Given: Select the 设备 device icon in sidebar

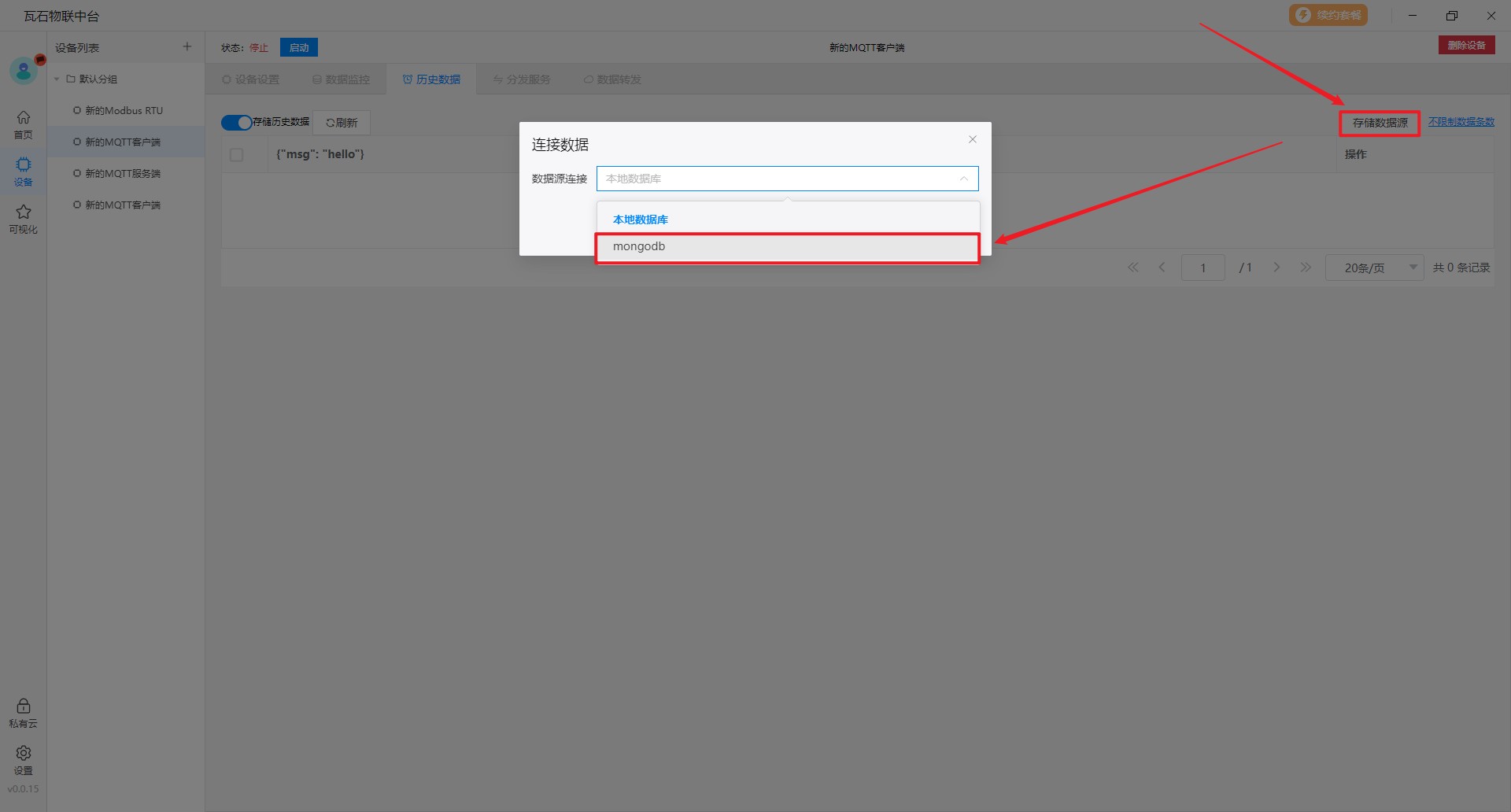Looking at the screenshot, I should [x=24, y=171].
